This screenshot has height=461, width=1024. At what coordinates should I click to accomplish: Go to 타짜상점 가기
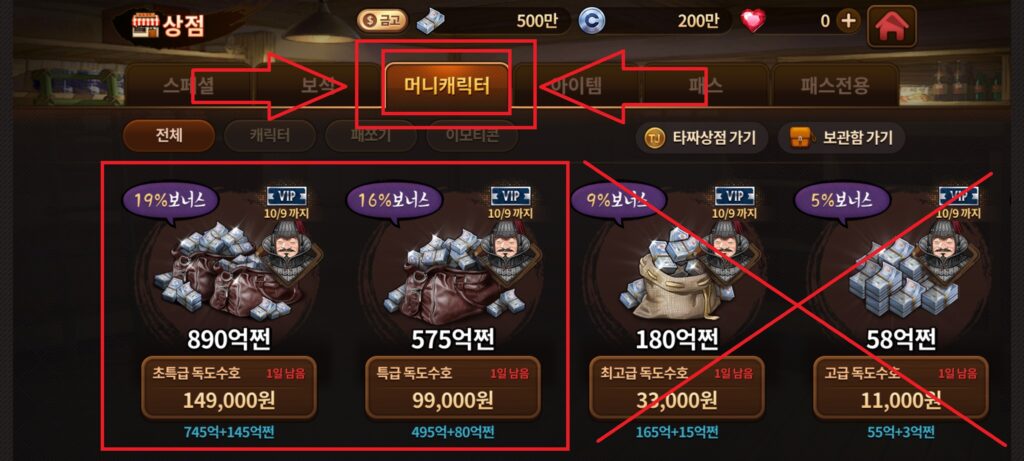(701, 138)
